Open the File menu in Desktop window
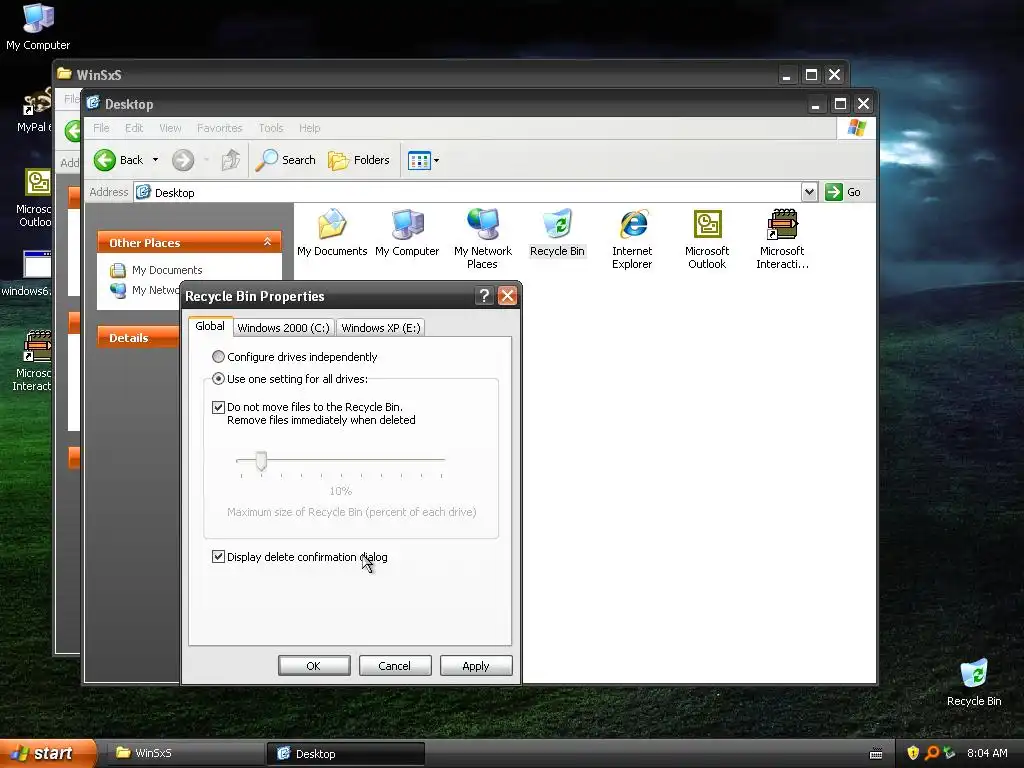This screenshot has height=768, width=1024. point(101,128)
